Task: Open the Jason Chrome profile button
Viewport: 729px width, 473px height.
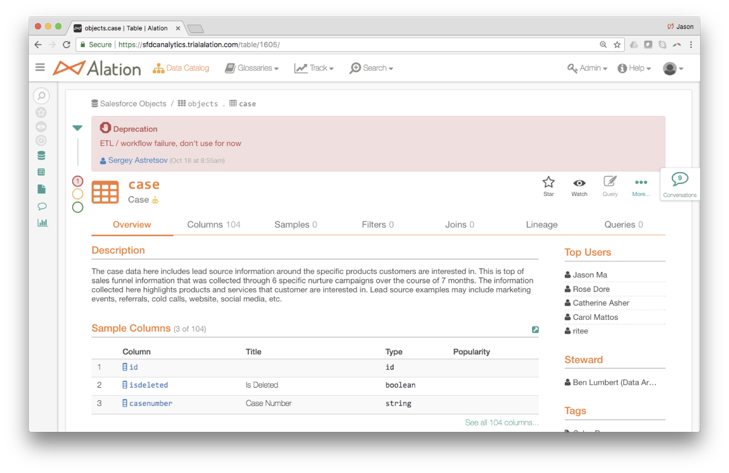Action: [x=680, y=27]
